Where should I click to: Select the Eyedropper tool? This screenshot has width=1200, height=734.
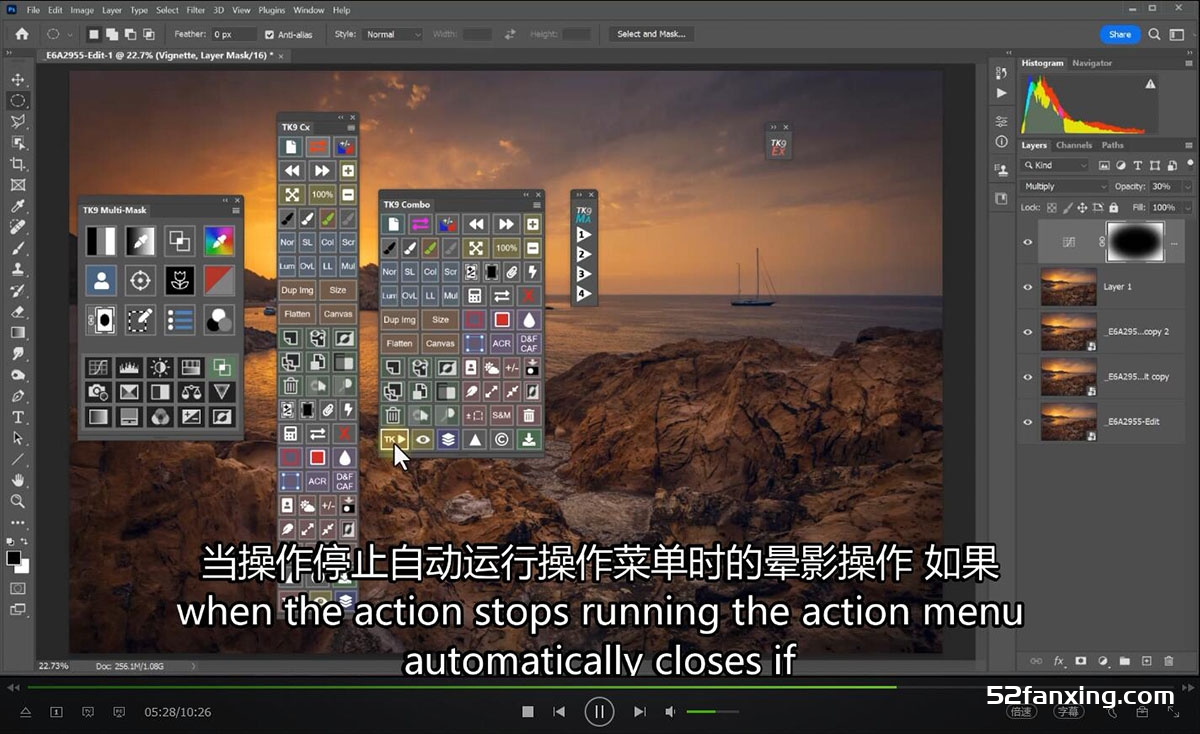point(18,206)
